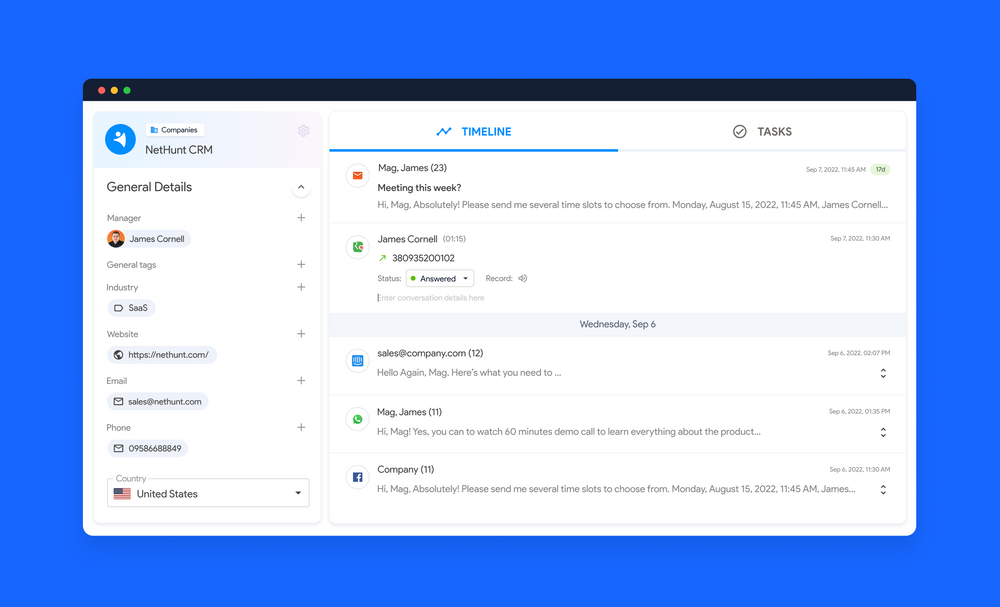Viewport: 1000px width, 607px height.
Task: Add a new Phone entry with the plus button
Action: [301, 427]
